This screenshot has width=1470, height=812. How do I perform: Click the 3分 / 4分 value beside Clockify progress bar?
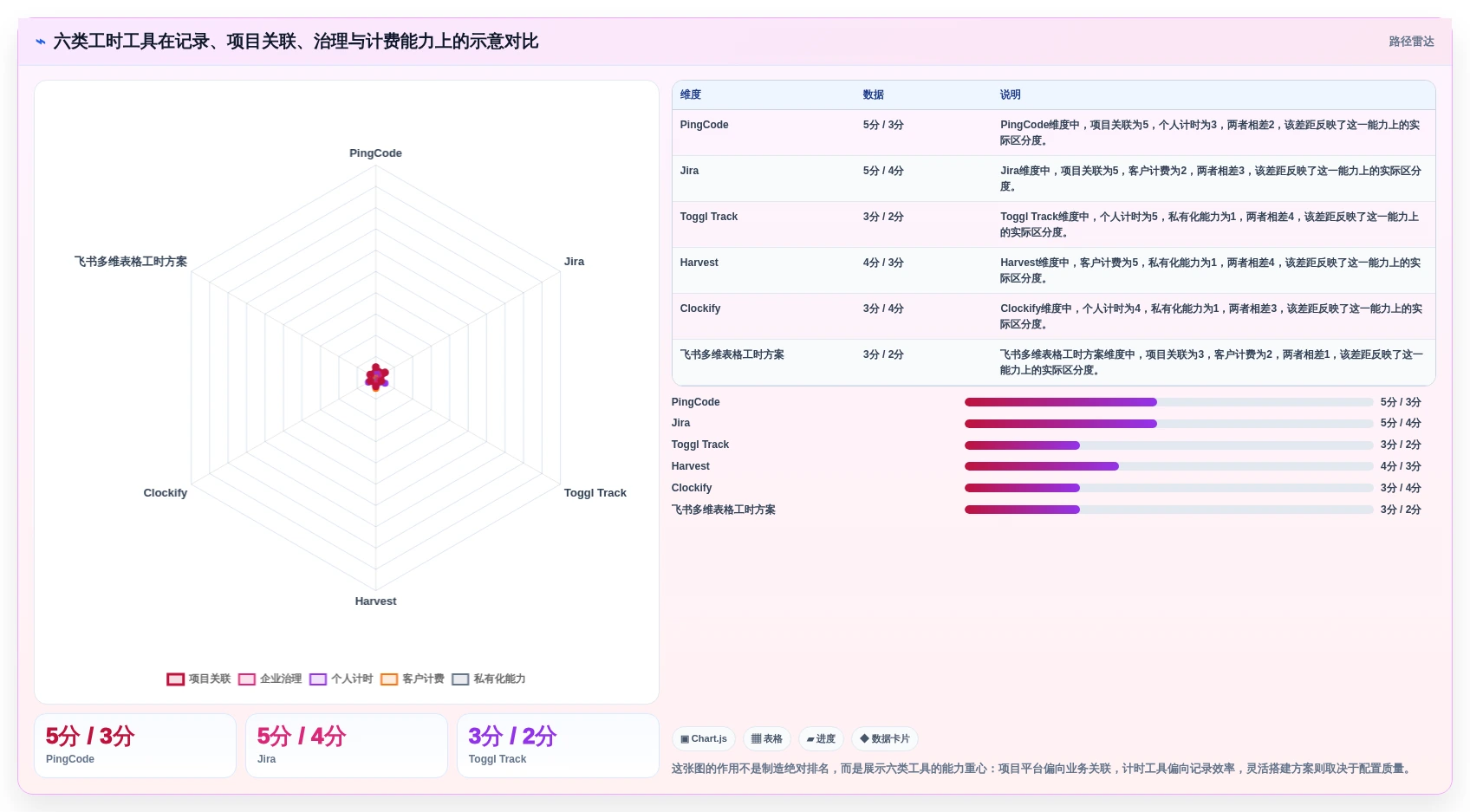[1401, 488]
